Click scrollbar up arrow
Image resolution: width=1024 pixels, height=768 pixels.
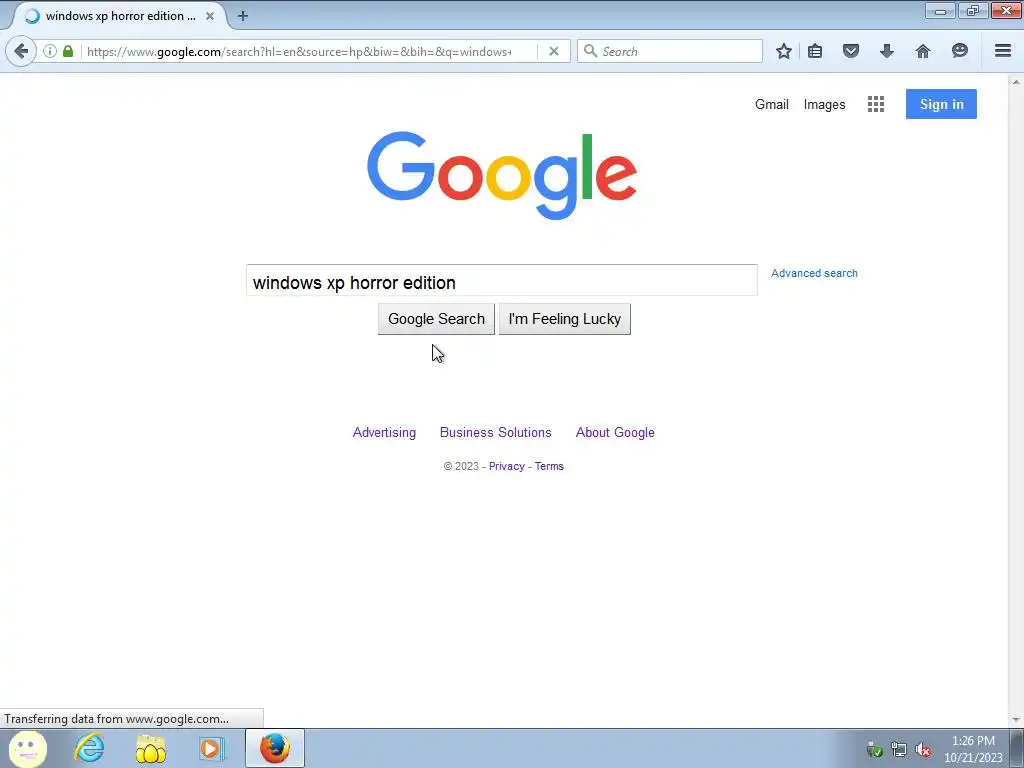[1016, 82]
